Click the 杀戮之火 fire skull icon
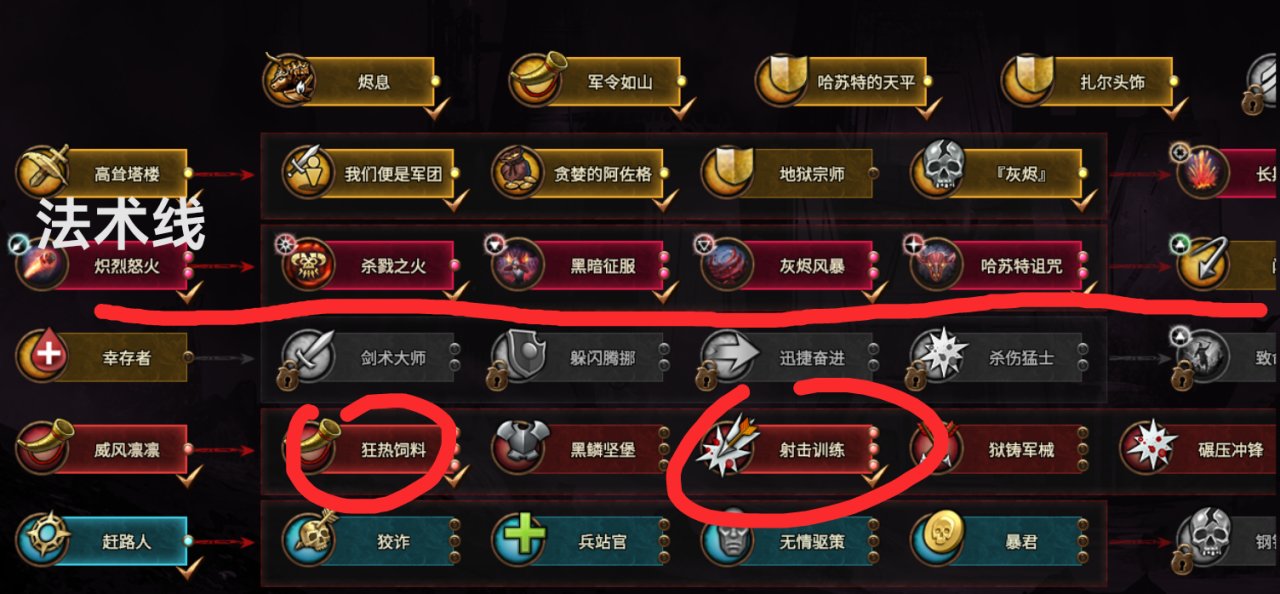 pos(307,266)
